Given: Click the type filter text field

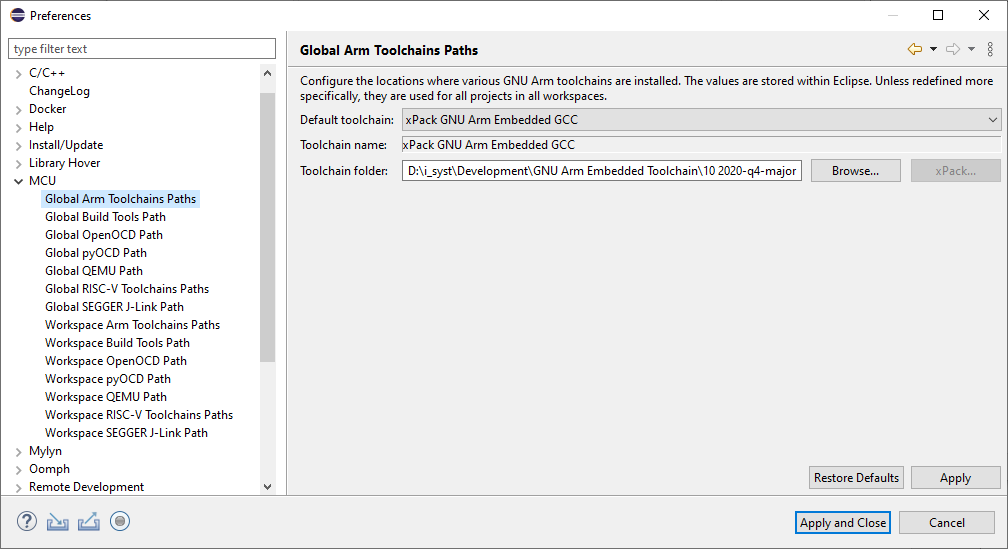Looking at the screenshot, I should coord(141,49).
